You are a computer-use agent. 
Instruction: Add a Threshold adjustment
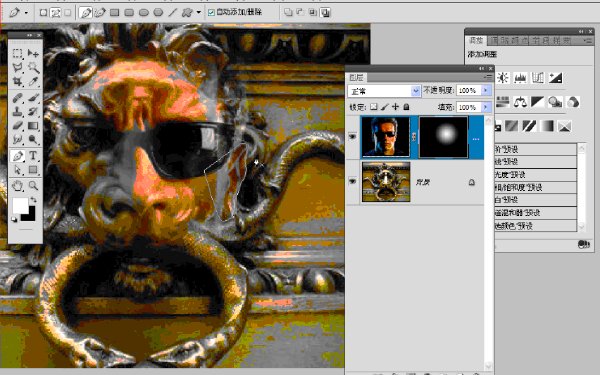(x=529, y=126)
